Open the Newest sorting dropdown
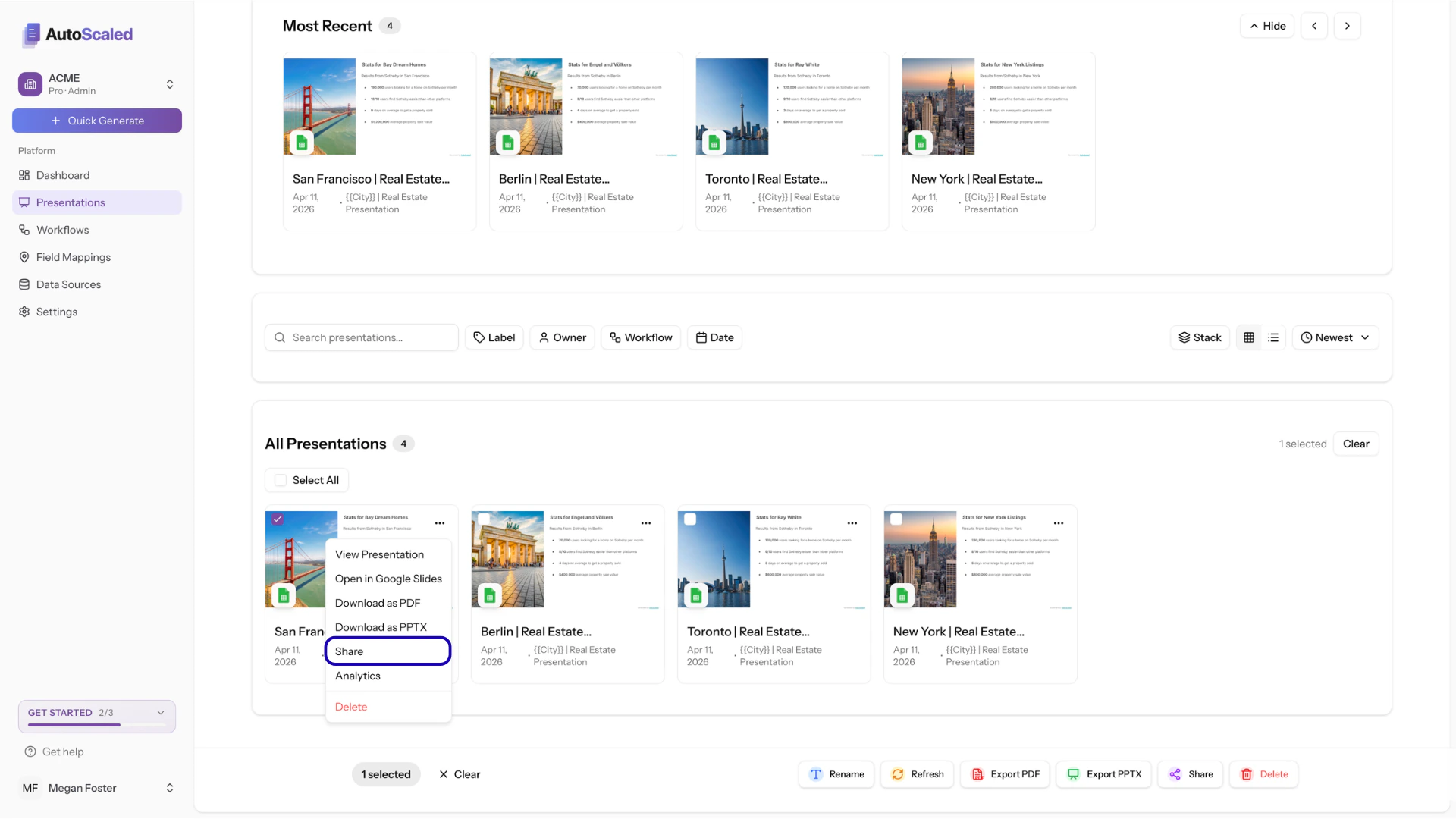The image size is (1456, 819). click(1335, 337)
